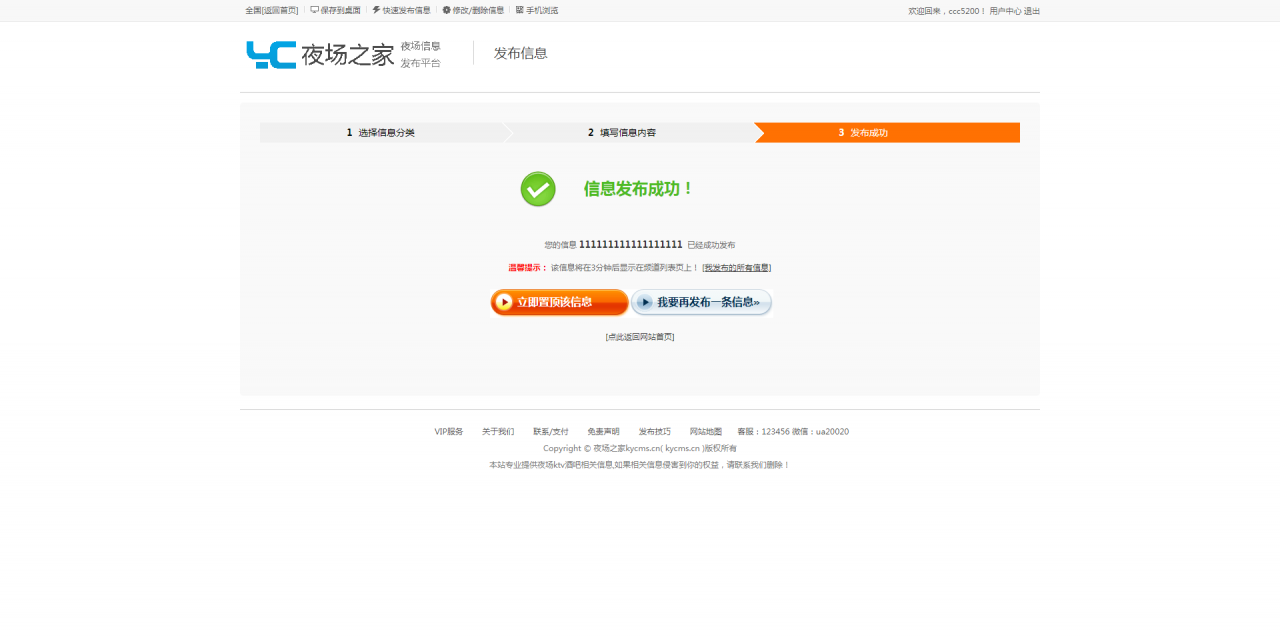The height and width of the screenshot is (637, 1280).
Task: Click the lightning icon for 快速发布信息
Action: (376, 10)
